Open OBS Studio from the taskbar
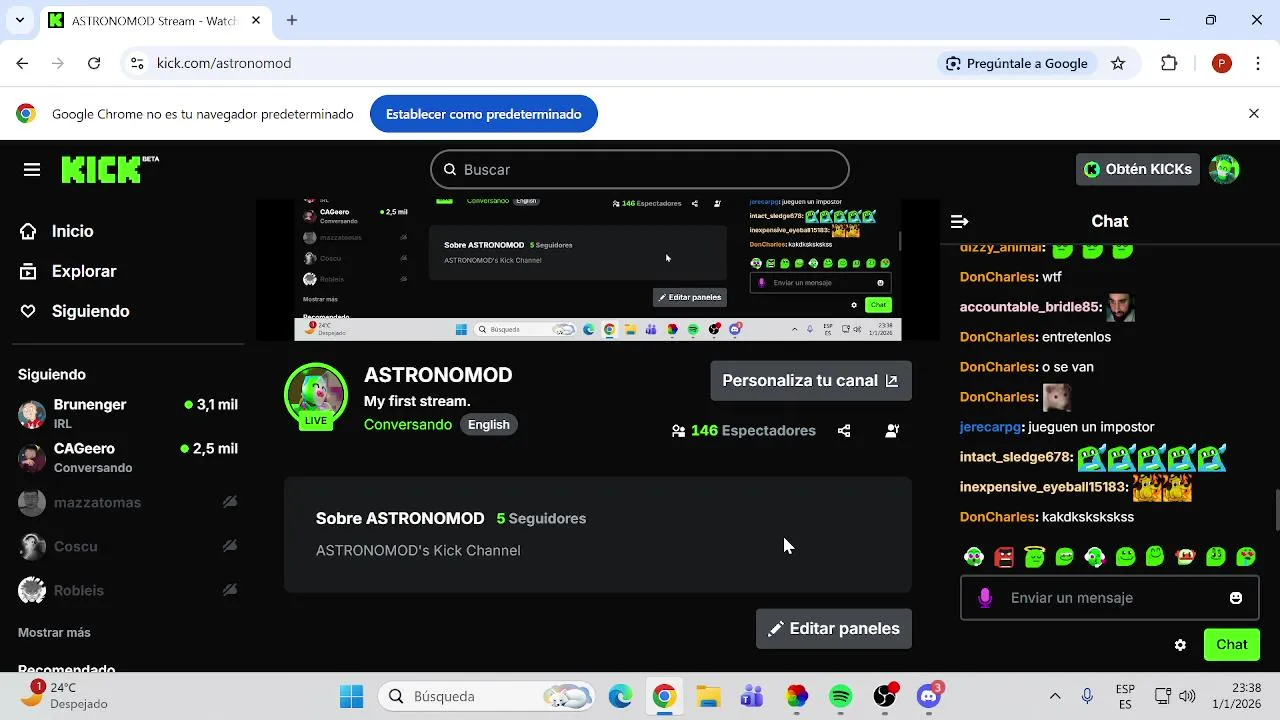1280x720 pixels. [885, 696]
